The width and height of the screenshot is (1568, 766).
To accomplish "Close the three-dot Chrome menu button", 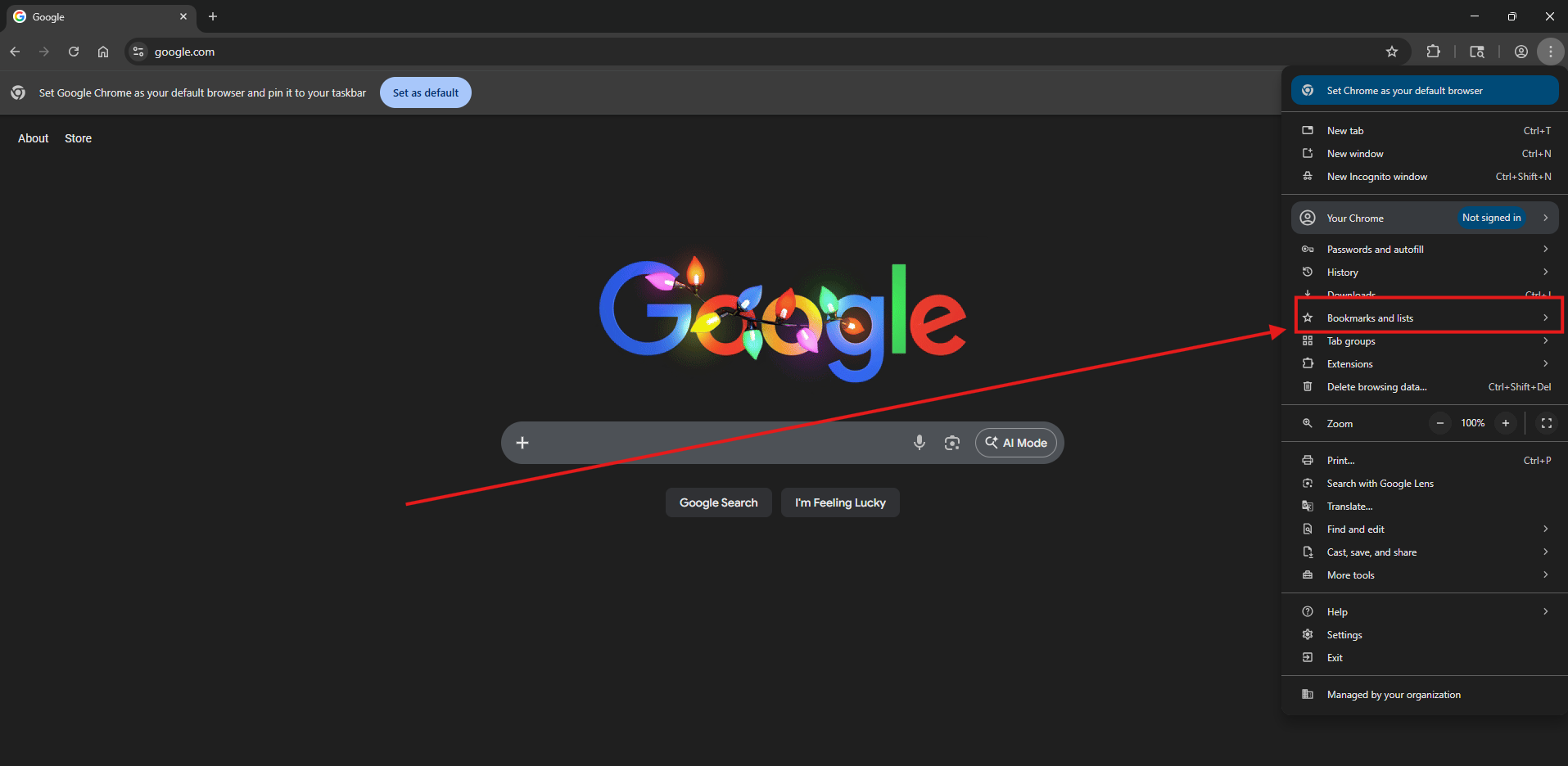I will tap(1551, 52).
